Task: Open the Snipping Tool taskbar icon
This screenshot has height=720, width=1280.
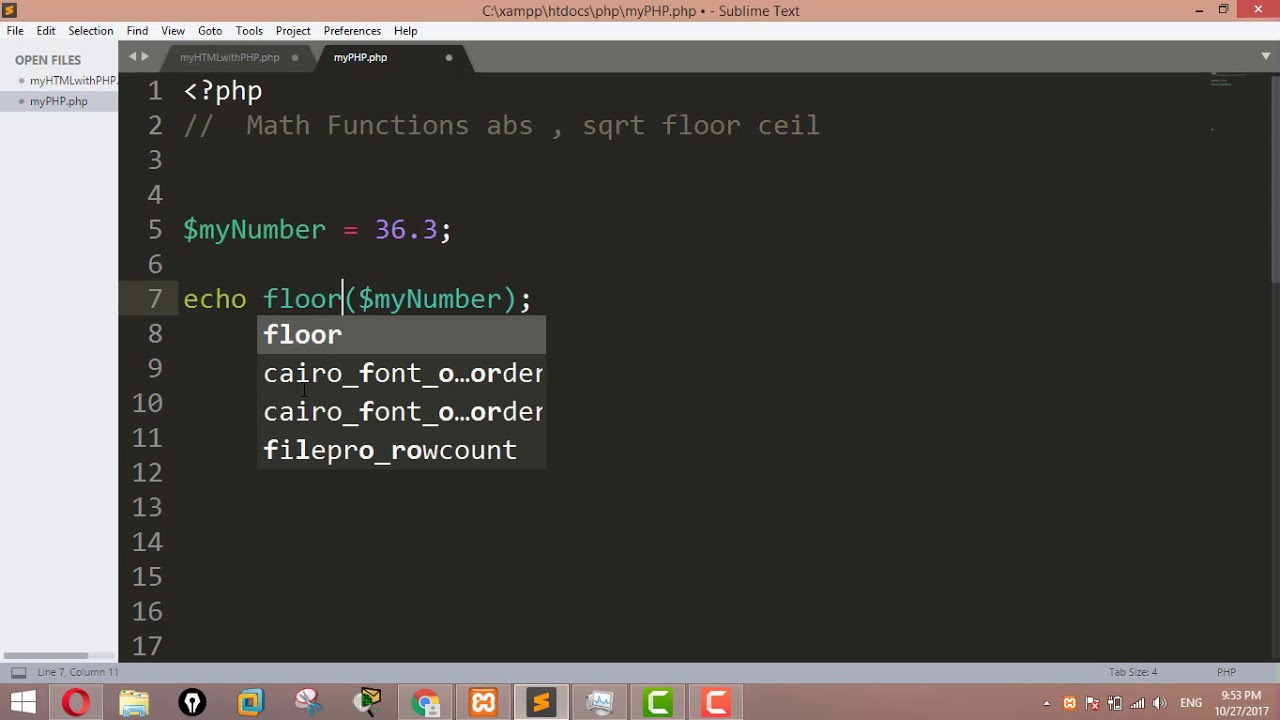Action: (x=309, y=702)
